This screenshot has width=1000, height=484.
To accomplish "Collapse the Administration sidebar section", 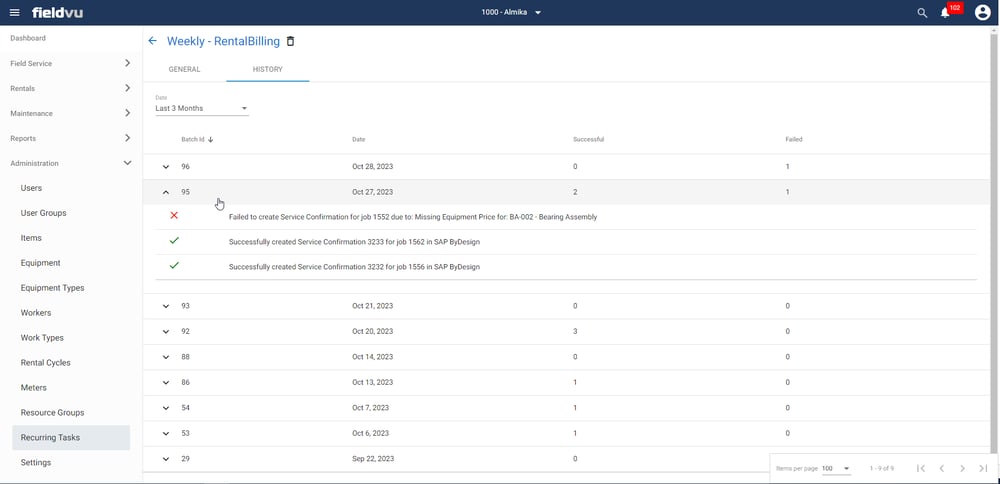I will pos(70,163).
